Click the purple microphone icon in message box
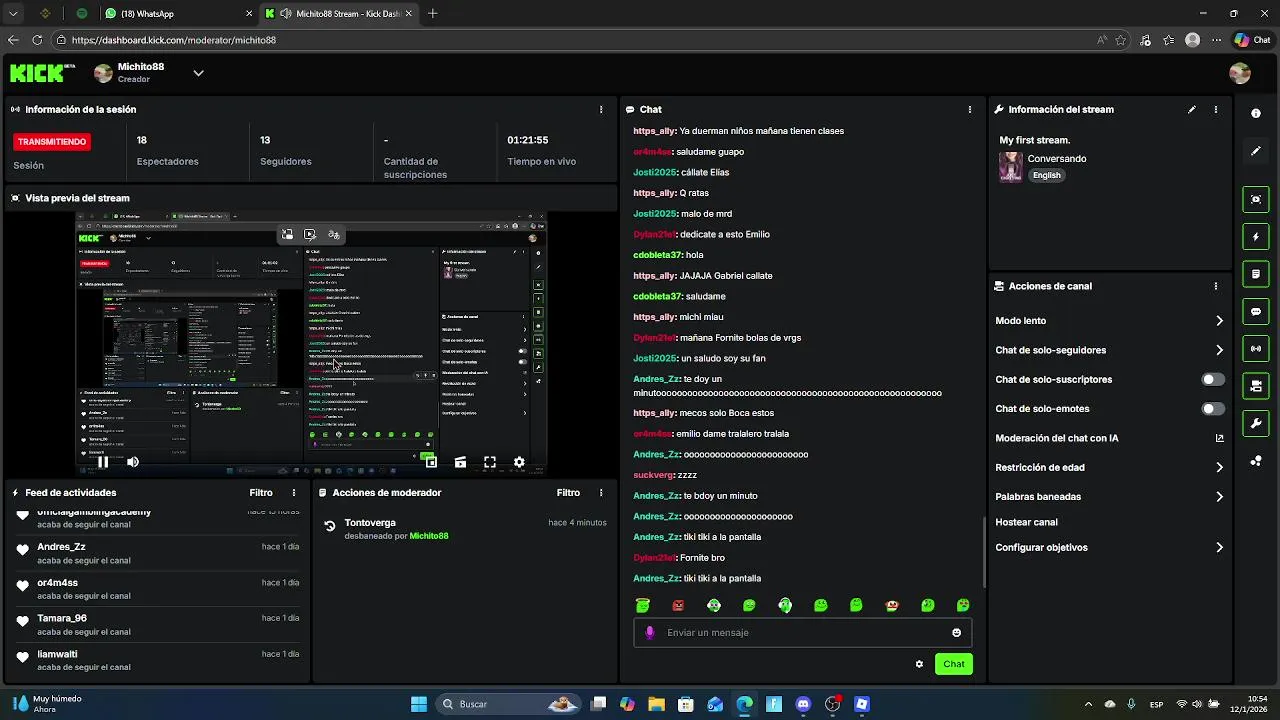The image size is (1280, 720). [650, 633]
